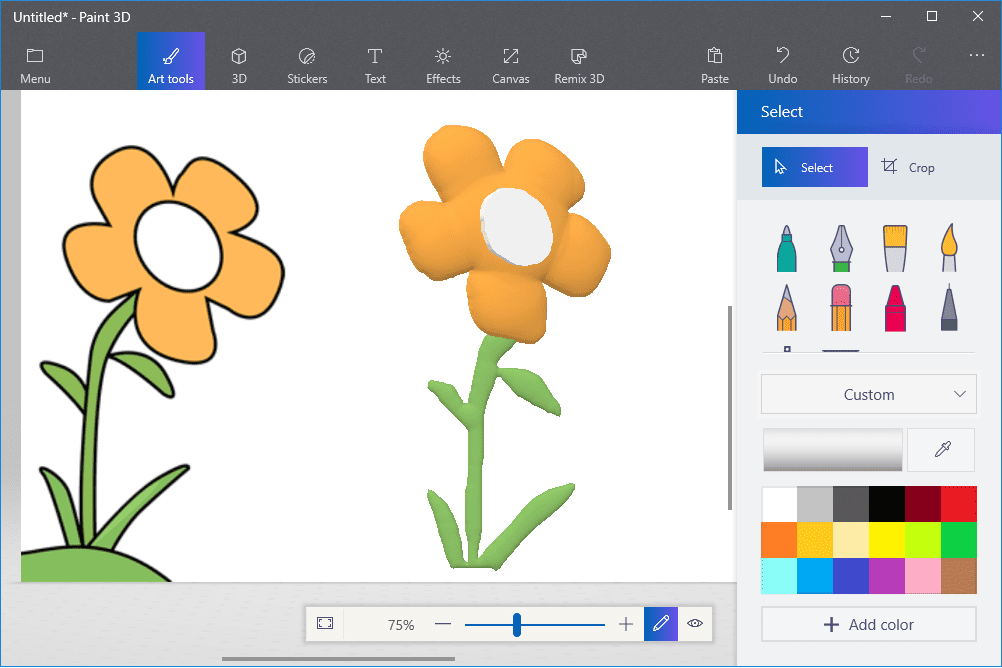Toggle the pen edit mode button

coord(660,624)
